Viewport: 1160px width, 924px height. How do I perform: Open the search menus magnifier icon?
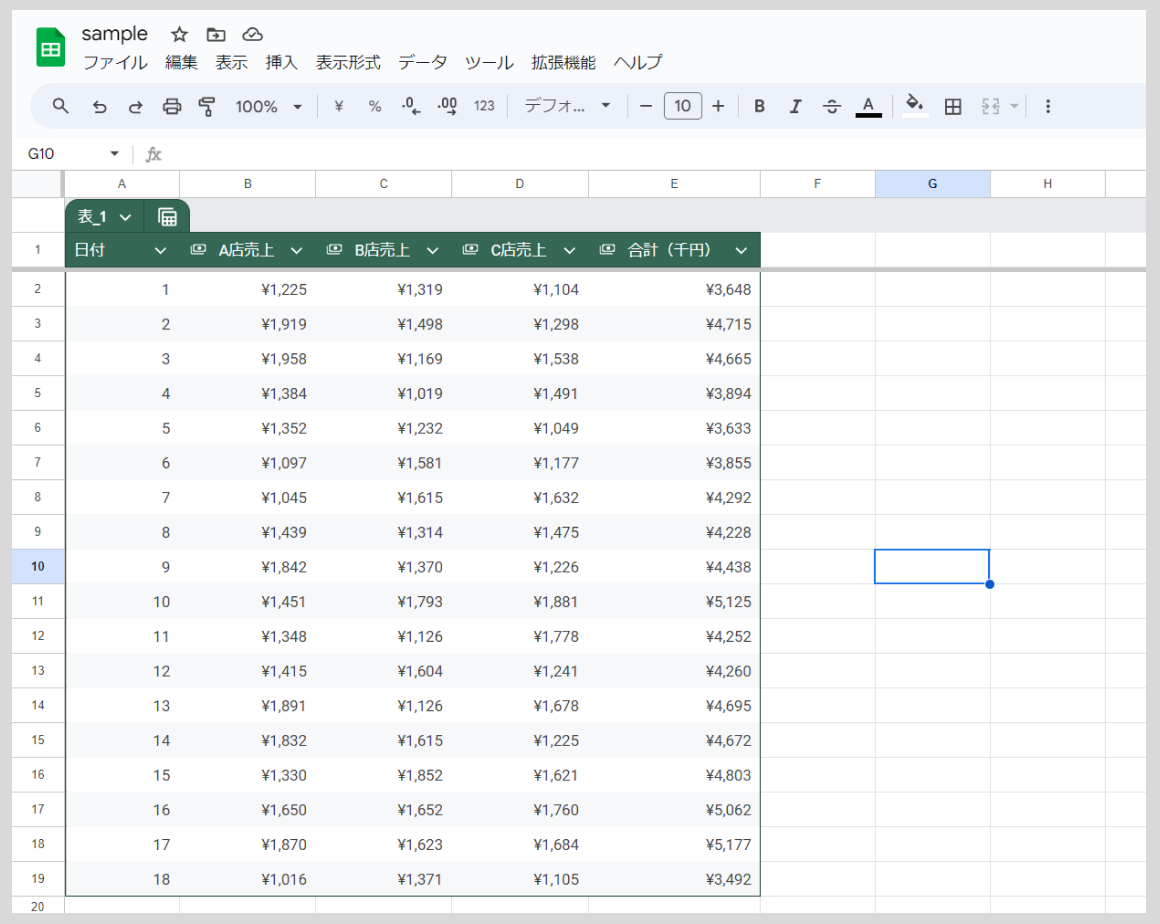(x=61, y=107)
